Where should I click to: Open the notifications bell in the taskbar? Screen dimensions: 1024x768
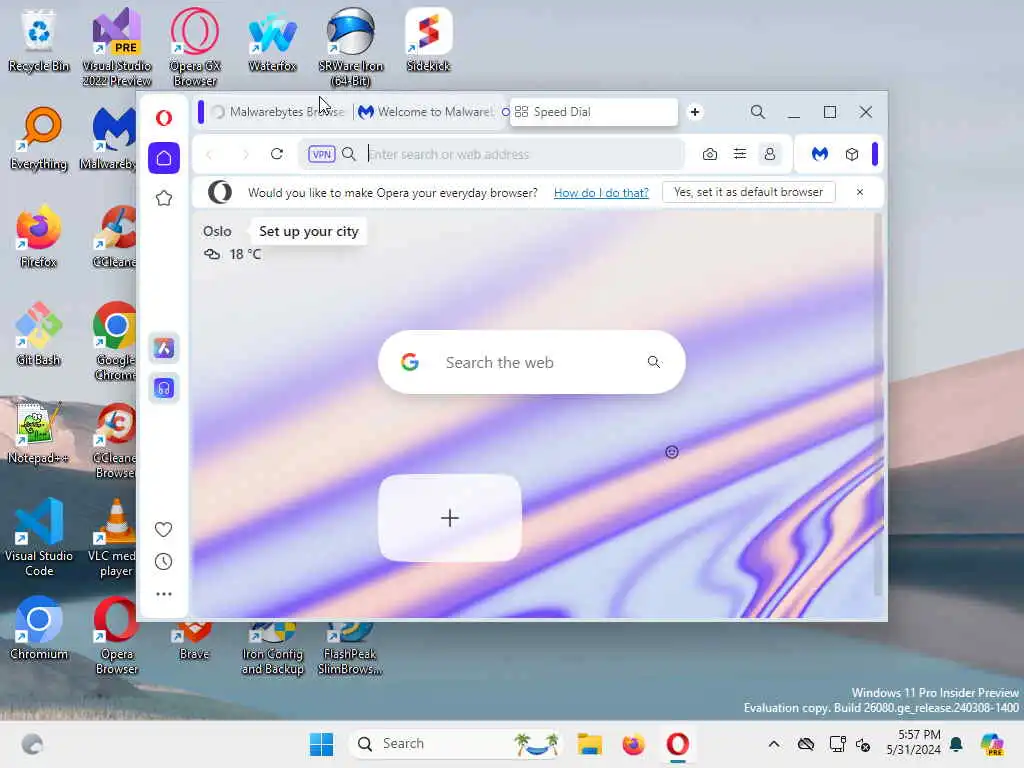click(956, 744)
